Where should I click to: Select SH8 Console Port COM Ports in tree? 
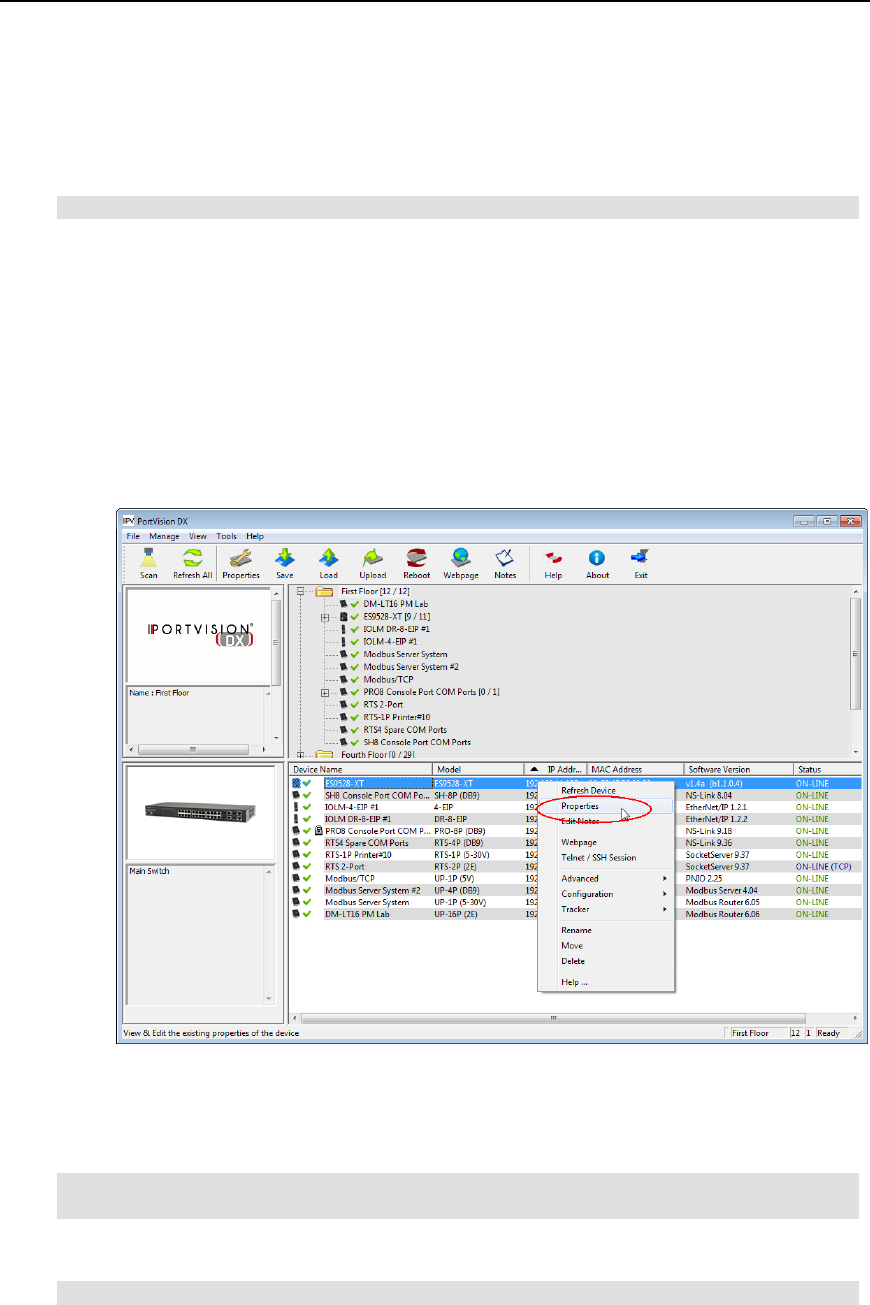(x=417, y=742)
